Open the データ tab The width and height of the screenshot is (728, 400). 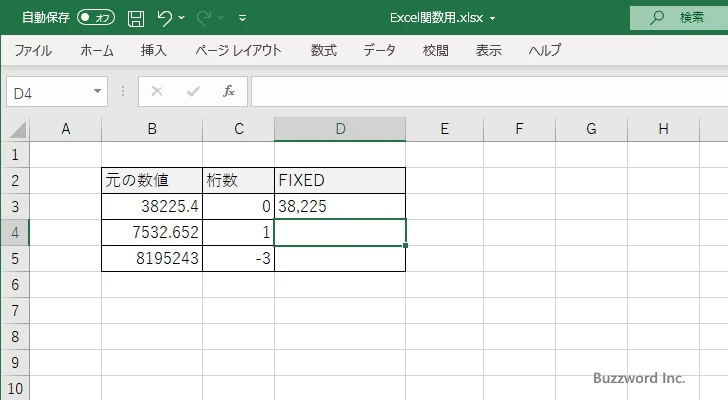pos(379,50)
